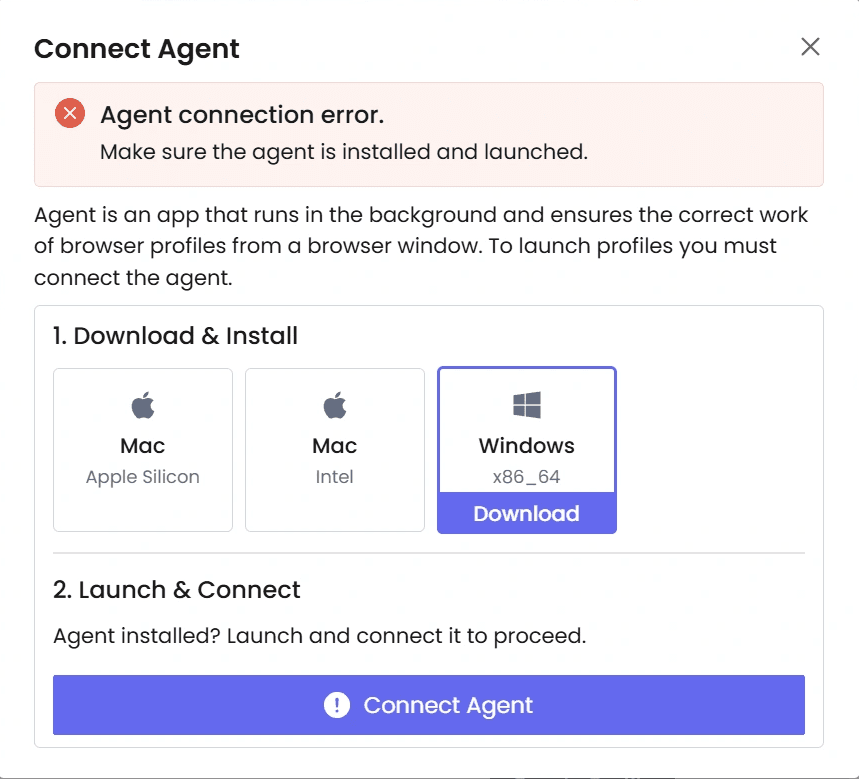Viewport: 859px width, 779px height.
Task: Click the exclamation icon on Connect Agent button
Action: coord(337,705)
